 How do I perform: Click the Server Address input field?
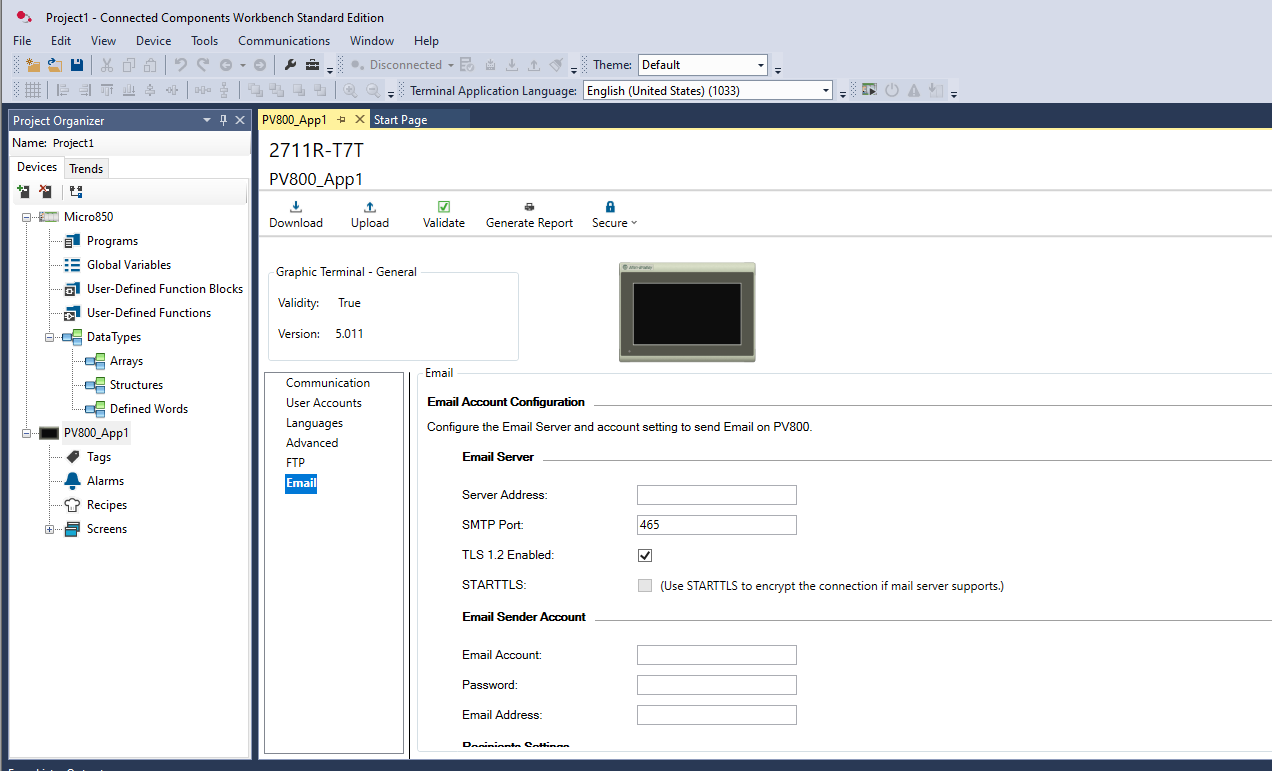[x=717, y=495]
